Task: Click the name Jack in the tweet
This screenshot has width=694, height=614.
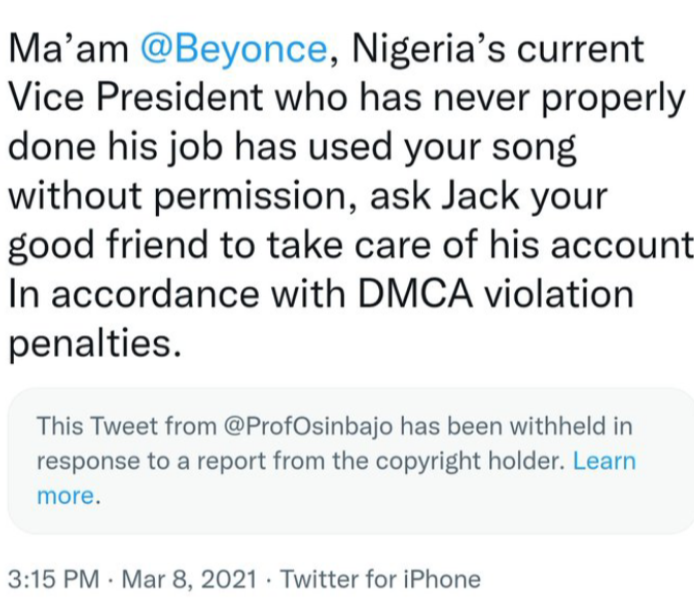Action: 465,195
